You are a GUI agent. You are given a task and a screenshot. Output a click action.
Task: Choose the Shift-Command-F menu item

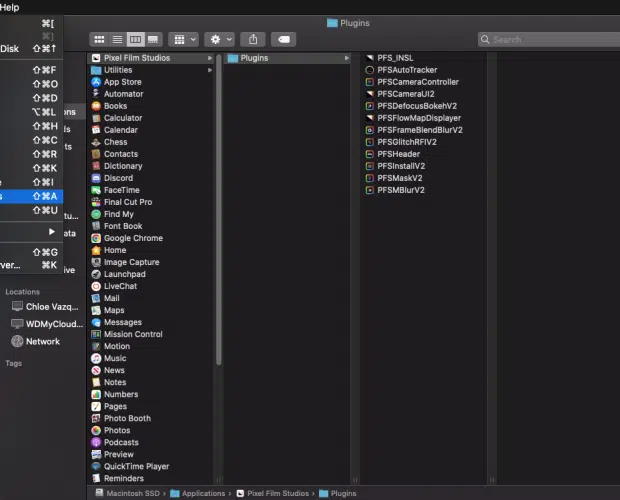coord(31,70)
